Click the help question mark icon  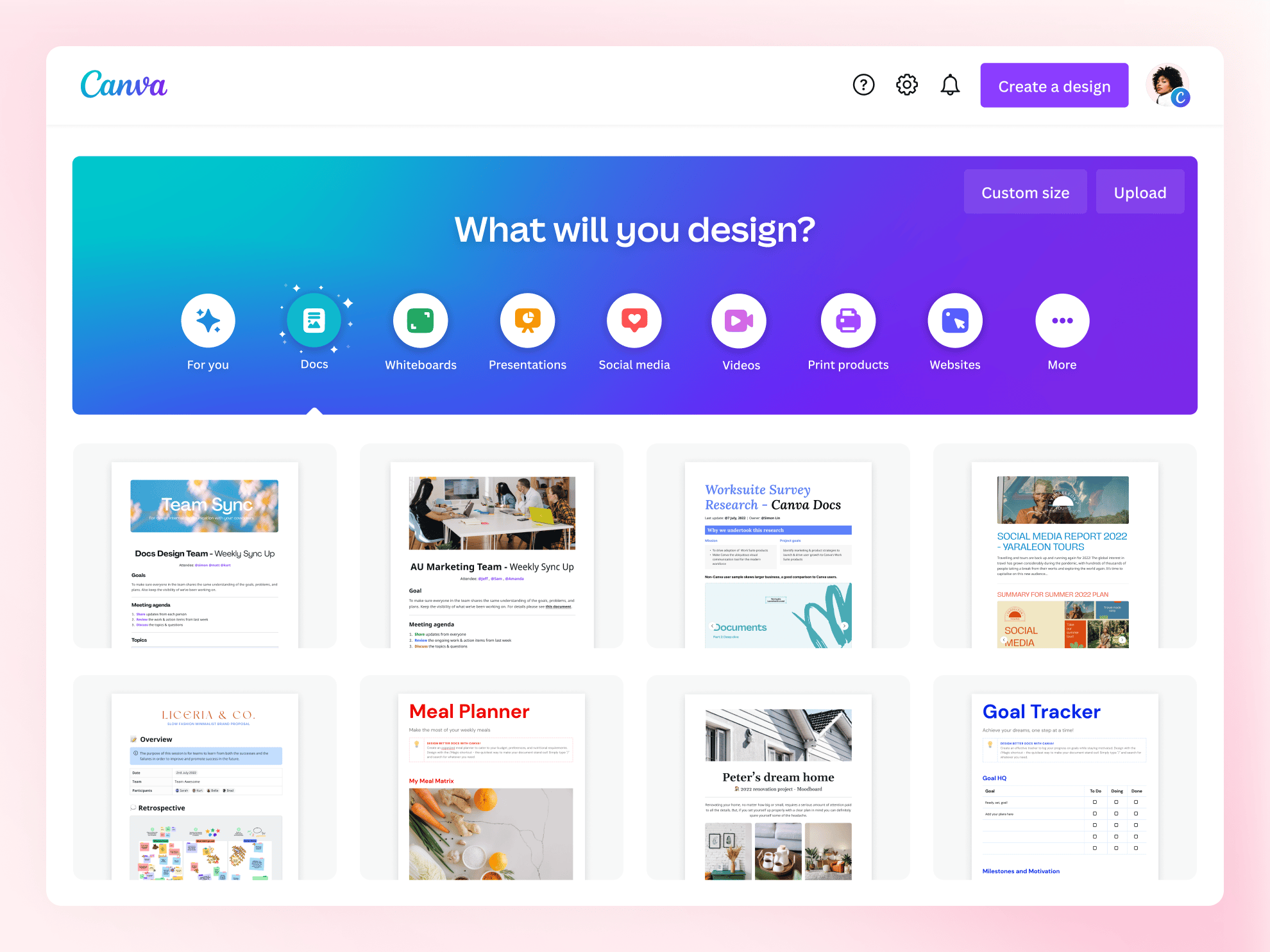tap(863, 87)
